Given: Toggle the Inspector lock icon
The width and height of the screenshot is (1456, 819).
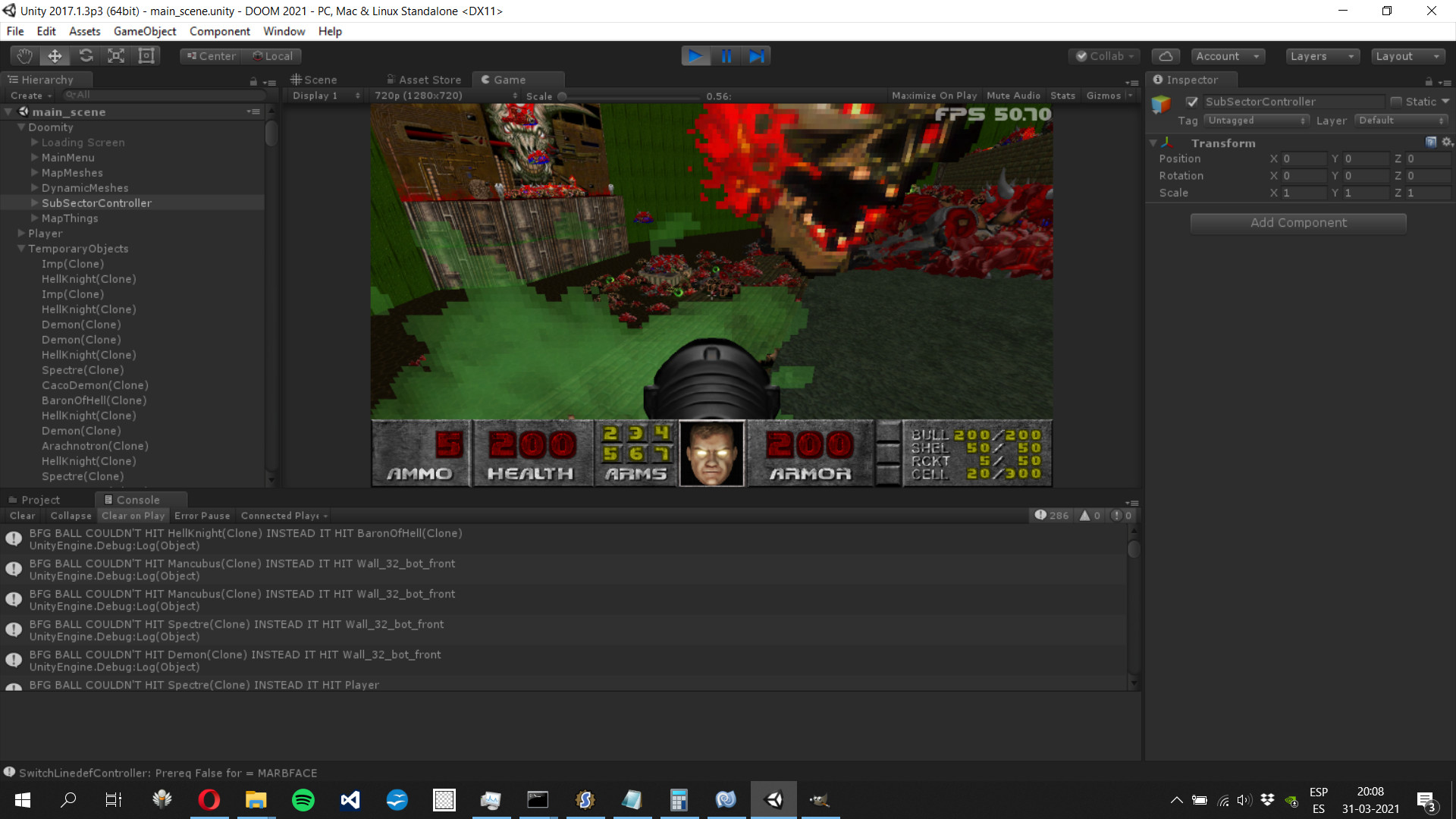Looking at the screenshot, I should point(1429,81).
